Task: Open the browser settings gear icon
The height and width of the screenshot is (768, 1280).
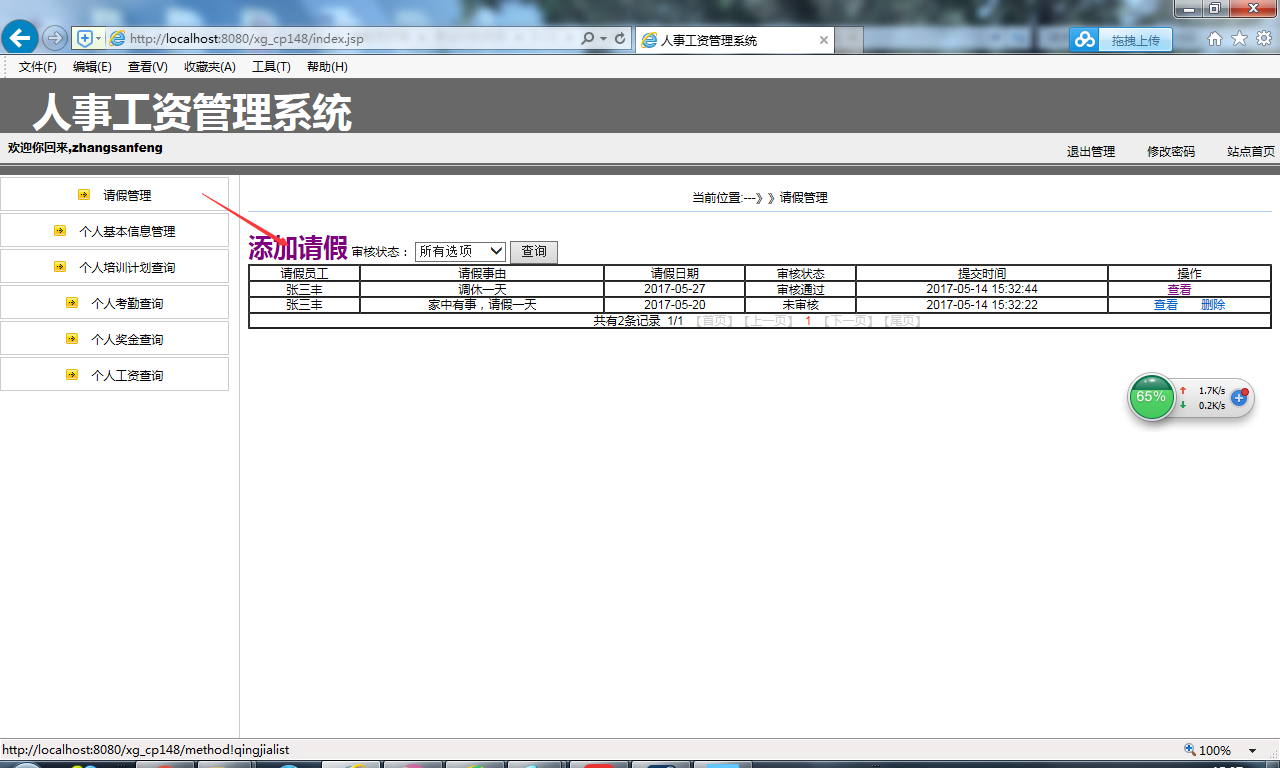Action: (x=1264, y=39)
